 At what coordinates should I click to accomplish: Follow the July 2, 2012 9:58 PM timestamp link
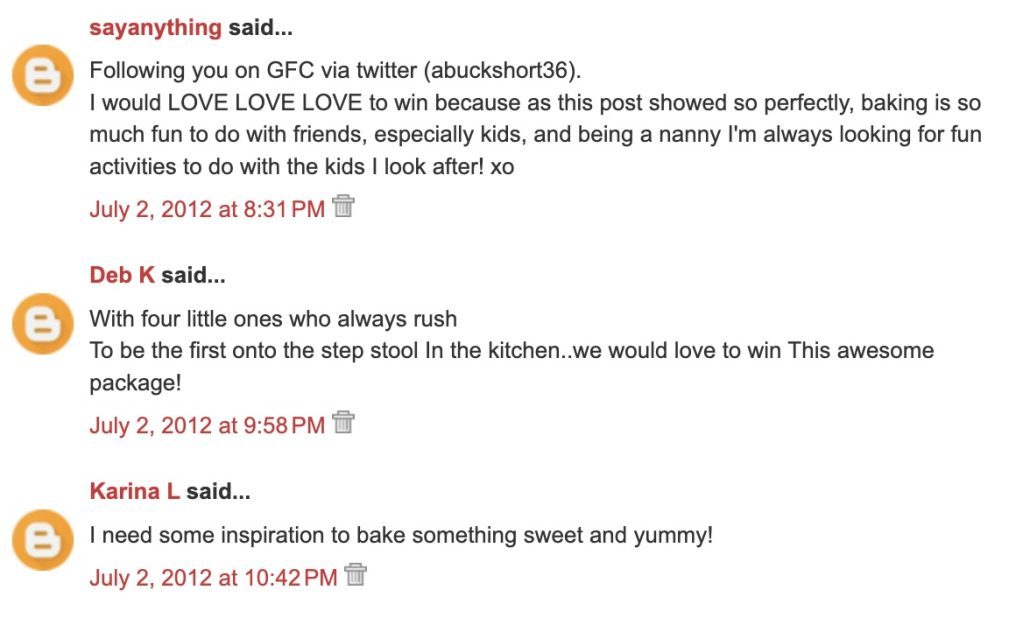click(207, 425)
